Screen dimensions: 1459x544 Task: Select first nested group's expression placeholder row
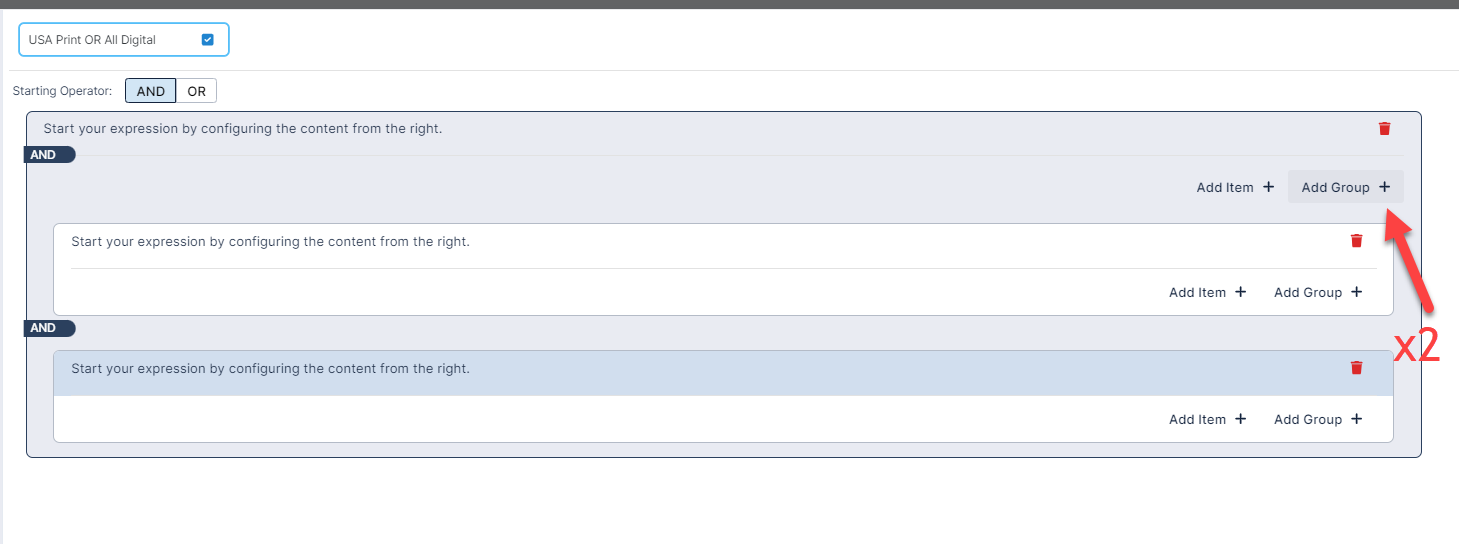pos(270,241)
